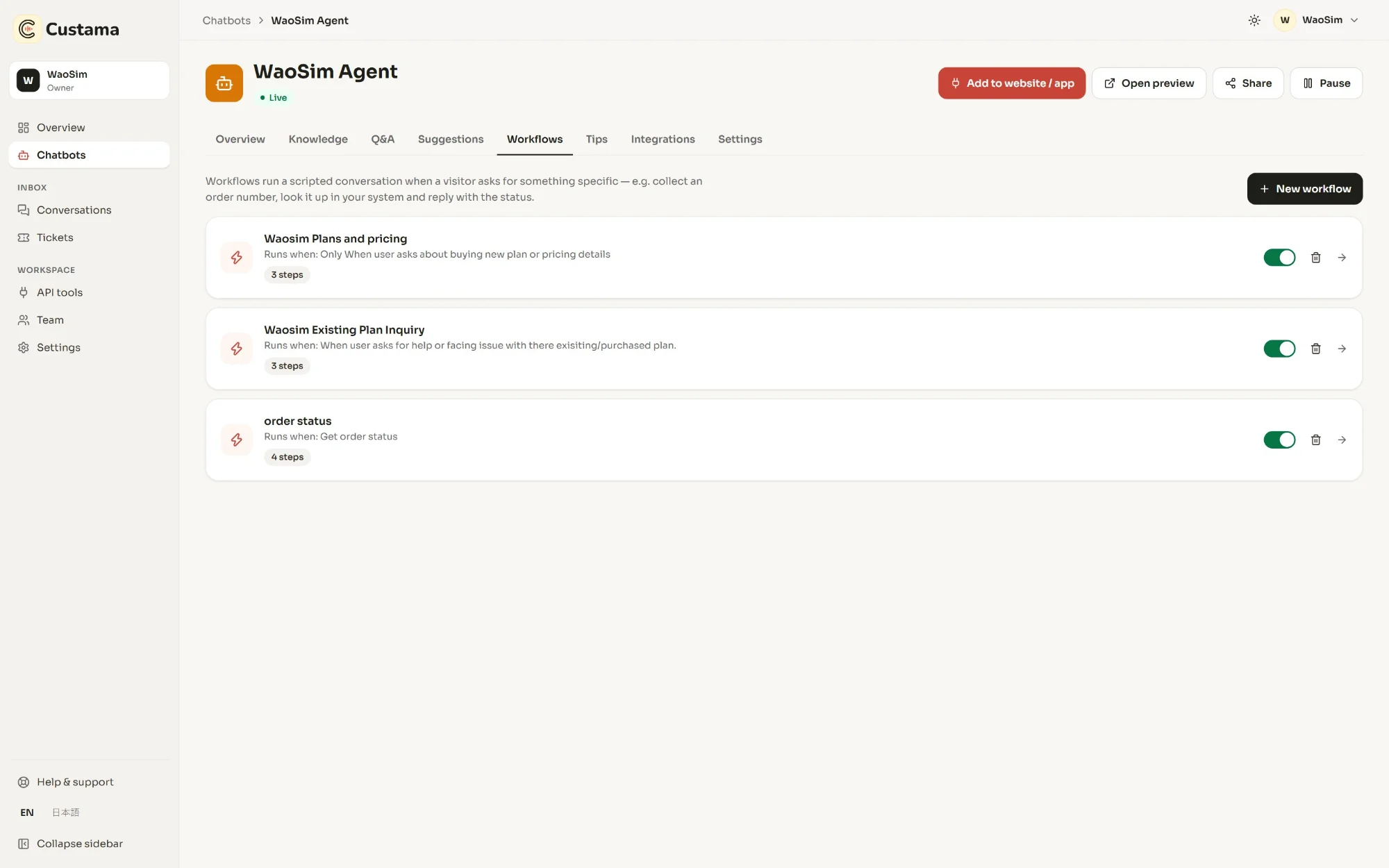Click the Live status badge
Screen dimensions: 1389x868
274,98
